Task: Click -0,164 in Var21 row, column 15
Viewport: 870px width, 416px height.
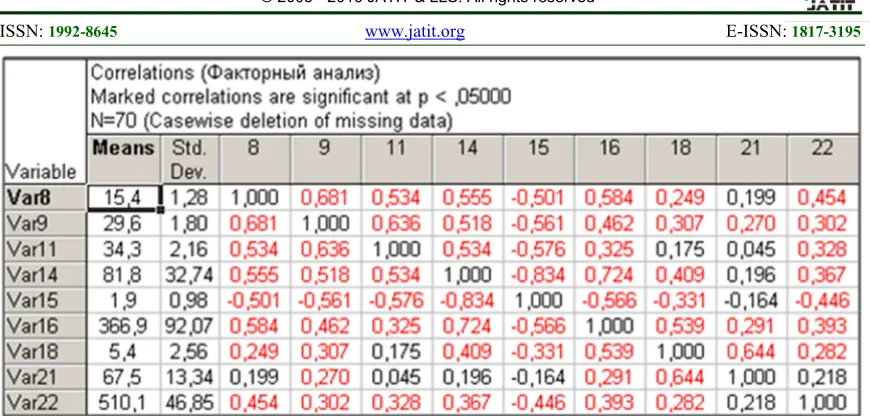Action: click(x=539, y=377)
